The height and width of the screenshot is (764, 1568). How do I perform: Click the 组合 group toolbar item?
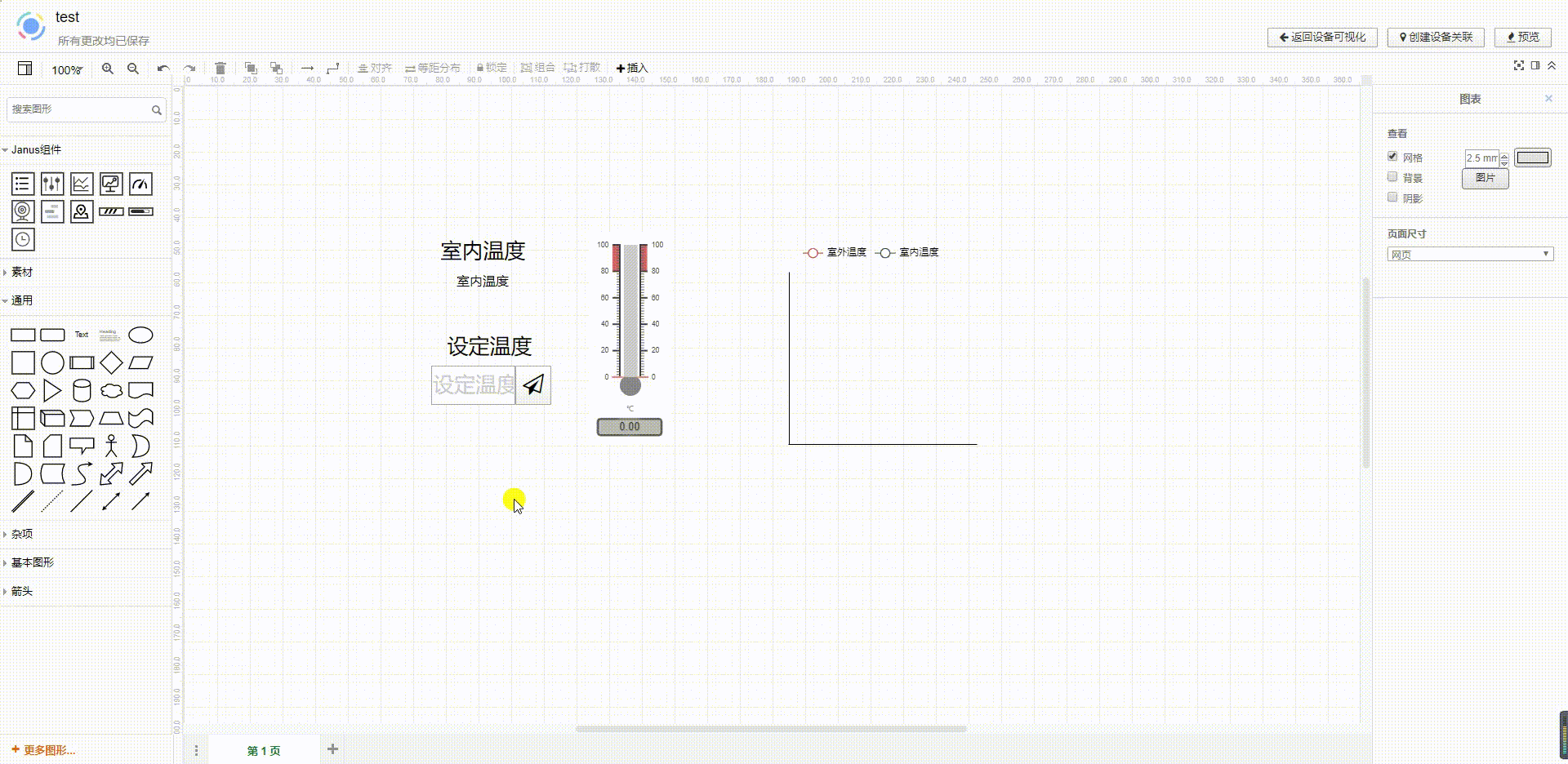(538, 69)
